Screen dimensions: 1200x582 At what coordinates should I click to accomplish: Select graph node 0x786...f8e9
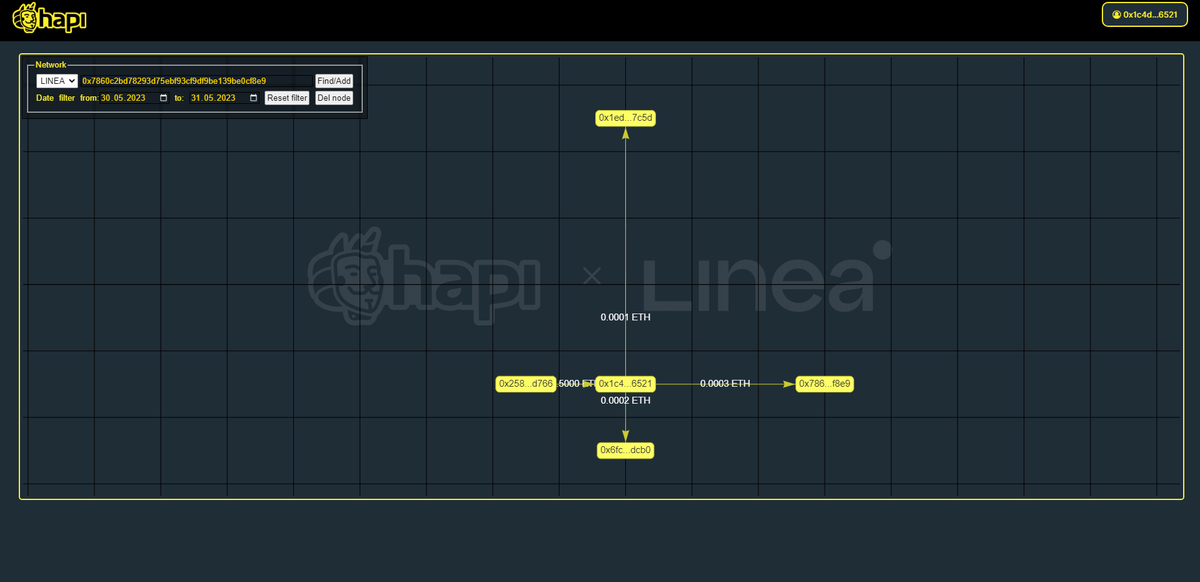click(x=825, y=384)
